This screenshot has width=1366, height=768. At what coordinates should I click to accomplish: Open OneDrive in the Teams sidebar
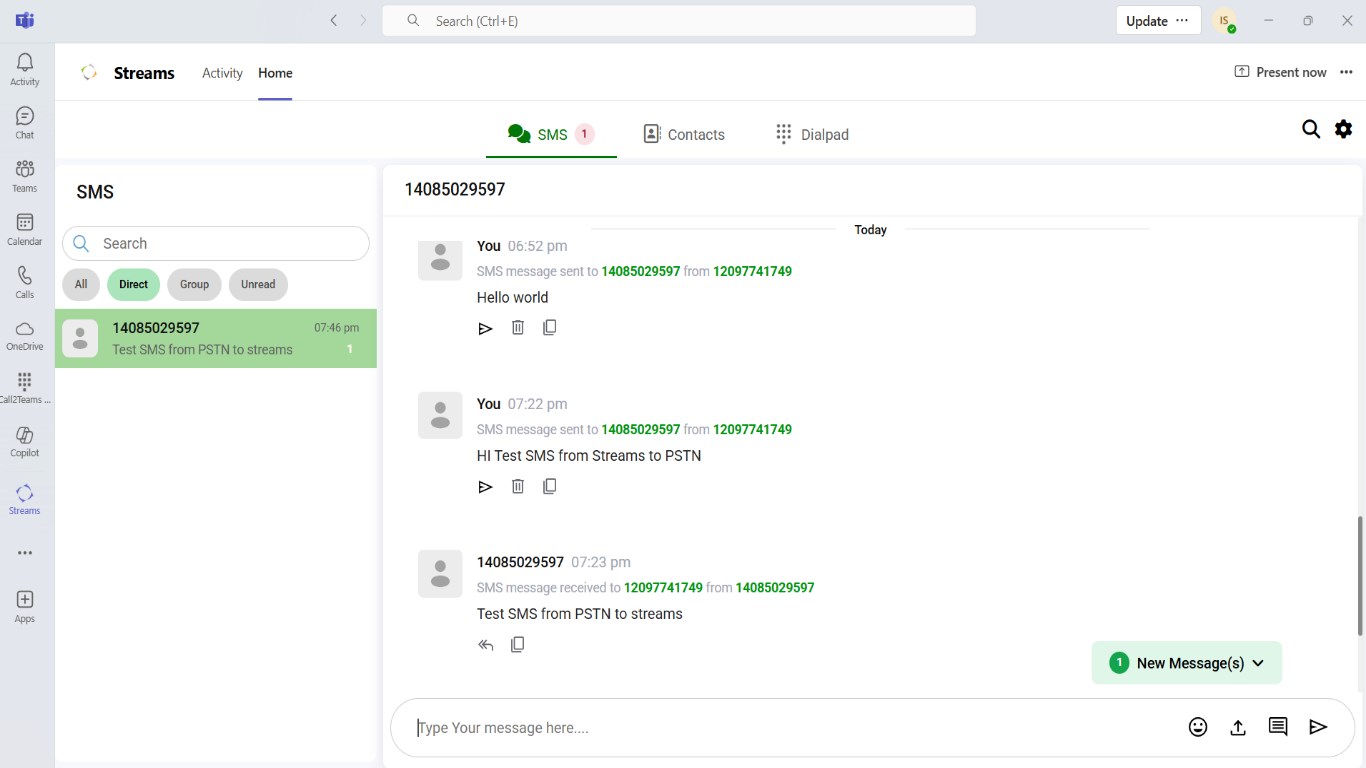(25, 335)
